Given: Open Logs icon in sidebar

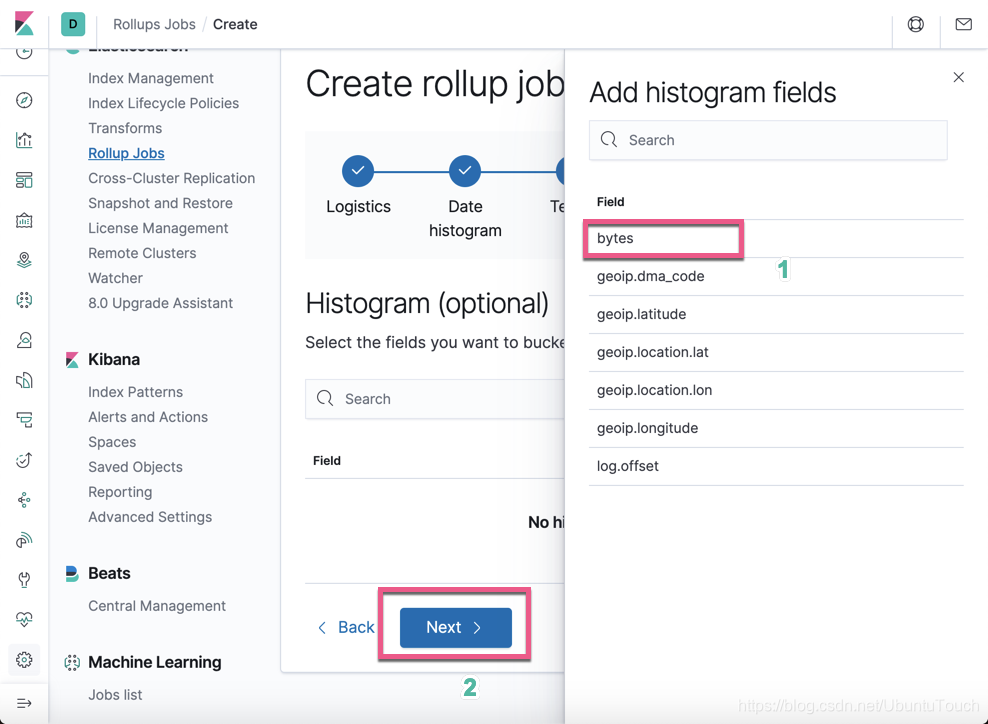Looking at the screenshot, I should pos(24,380).
